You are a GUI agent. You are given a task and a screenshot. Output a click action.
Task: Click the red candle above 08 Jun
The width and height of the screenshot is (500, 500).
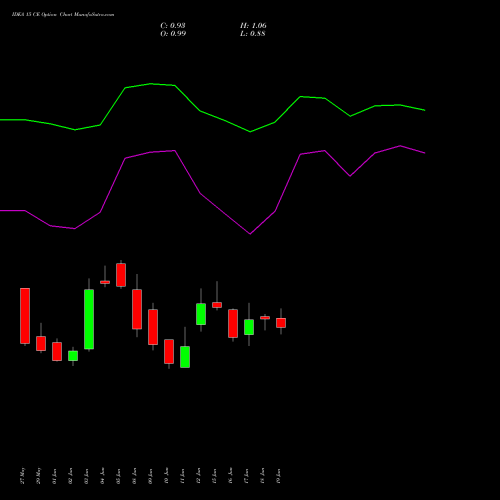point(137,309)
